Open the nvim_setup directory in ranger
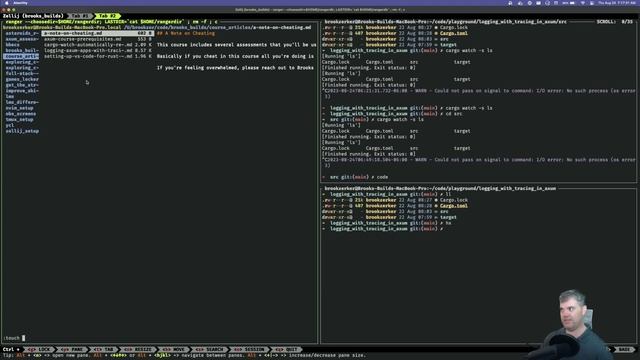This screenshot has height=360, width=640. [x=19, y=108]
